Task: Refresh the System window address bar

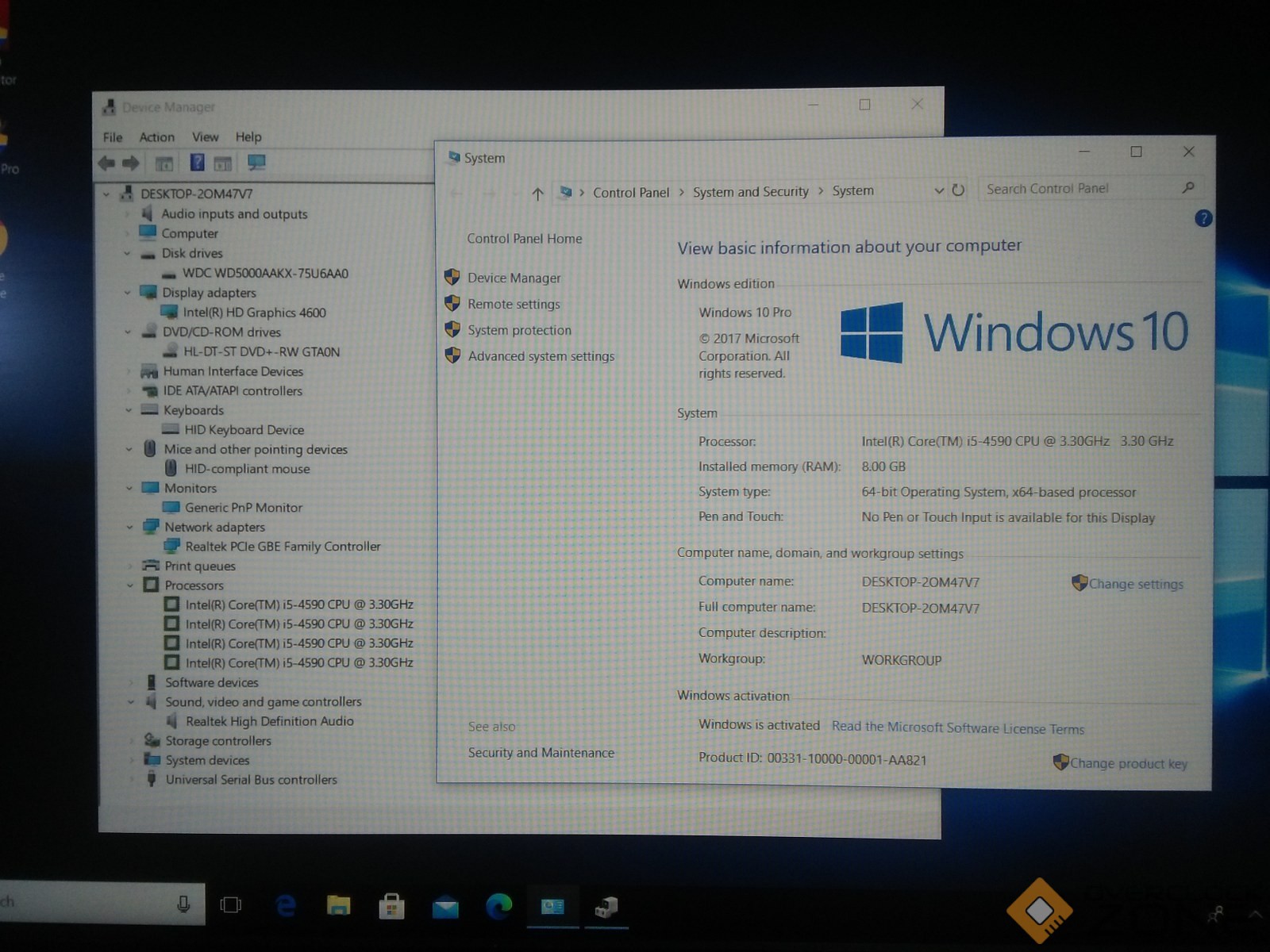Action: tap(958, 190)
